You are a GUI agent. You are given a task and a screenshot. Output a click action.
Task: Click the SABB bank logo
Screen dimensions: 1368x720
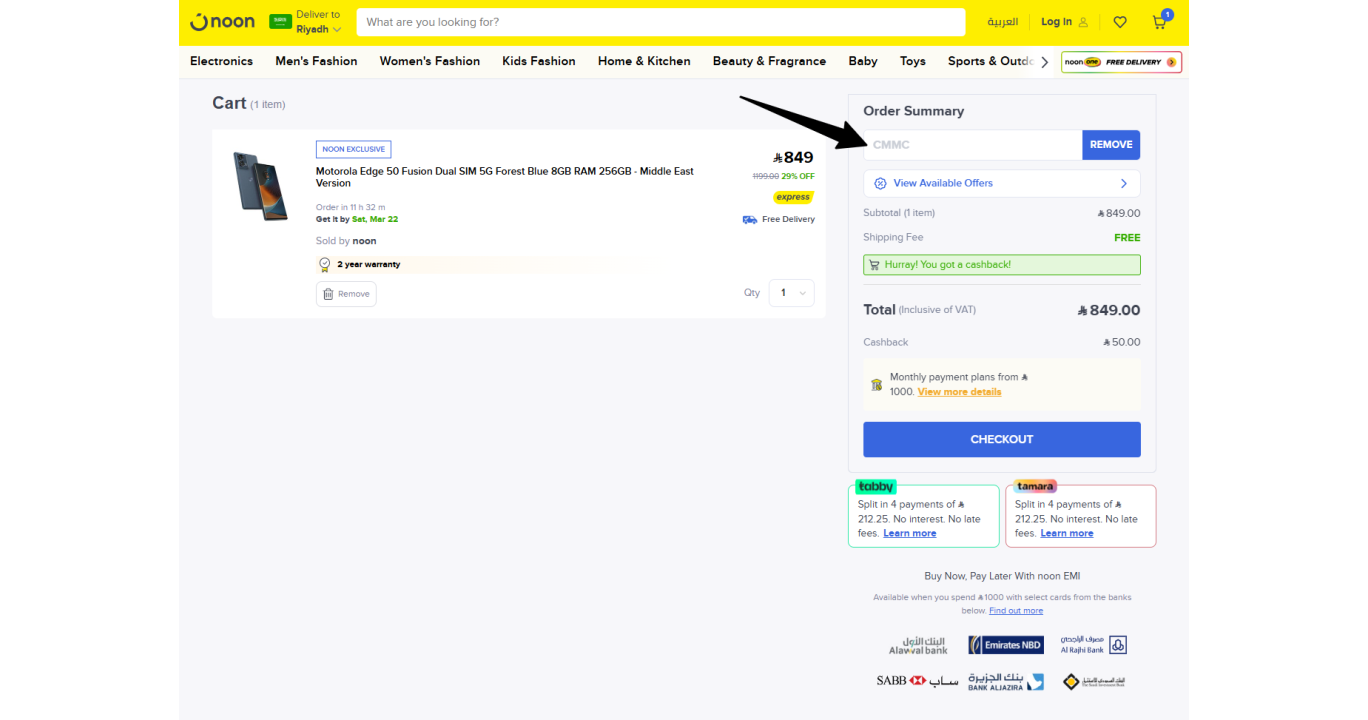point(917,681)
